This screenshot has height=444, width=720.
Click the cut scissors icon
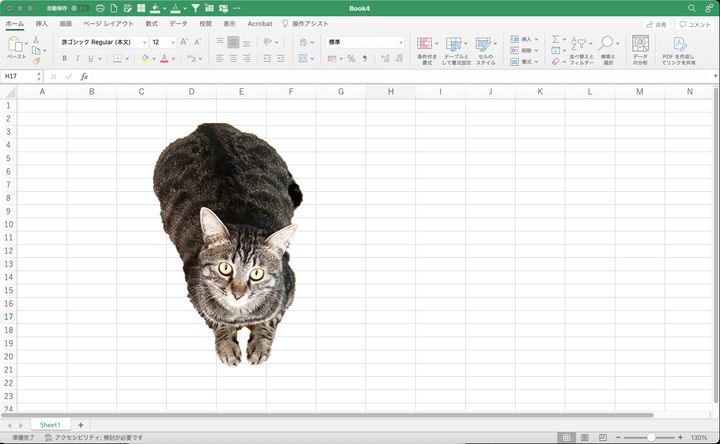click(37, 40)
